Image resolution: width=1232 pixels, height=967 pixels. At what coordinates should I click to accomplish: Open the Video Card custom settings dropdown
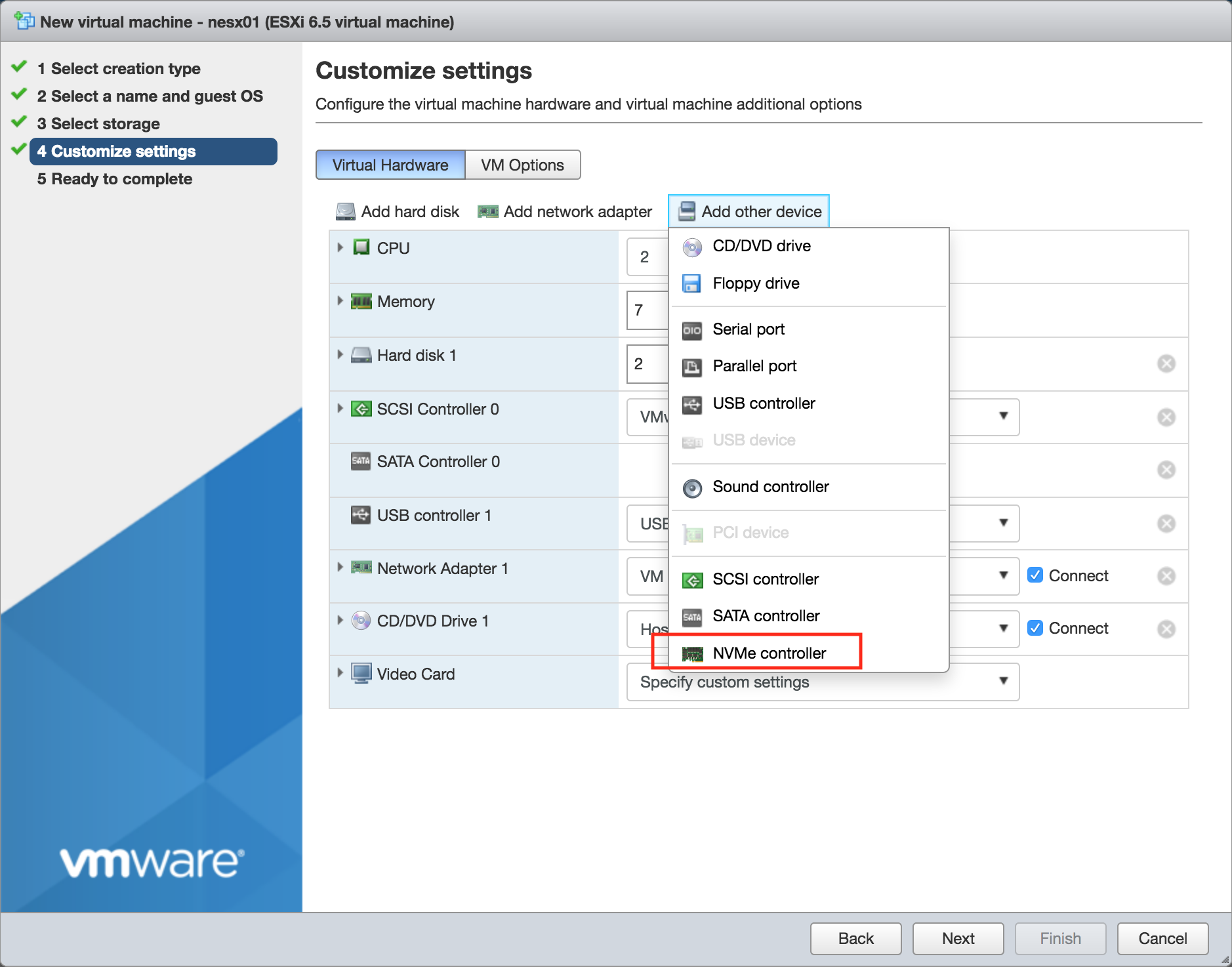[823, 682]
